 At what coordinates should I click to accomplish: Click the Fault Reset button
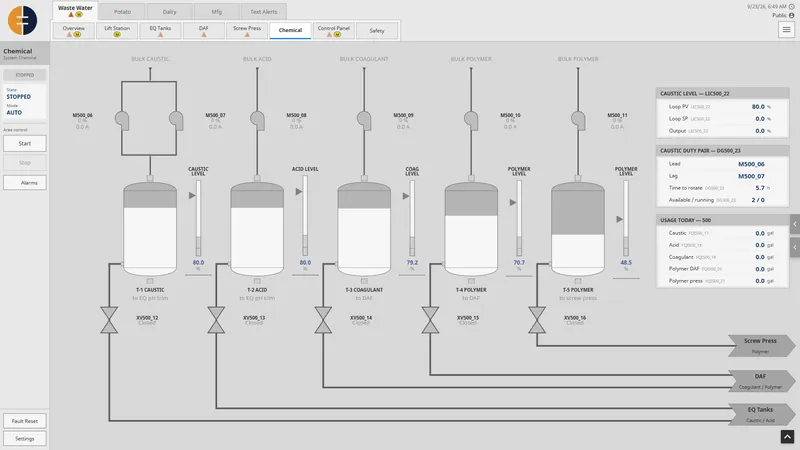pos(24,421)
